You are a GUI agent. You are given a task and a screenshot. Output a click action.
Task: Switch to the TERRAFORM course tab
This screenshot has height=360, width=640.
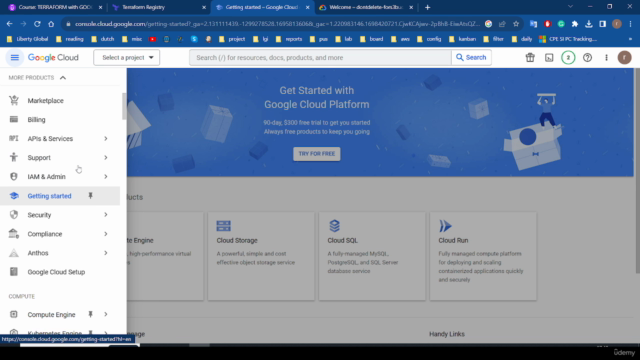55,7
